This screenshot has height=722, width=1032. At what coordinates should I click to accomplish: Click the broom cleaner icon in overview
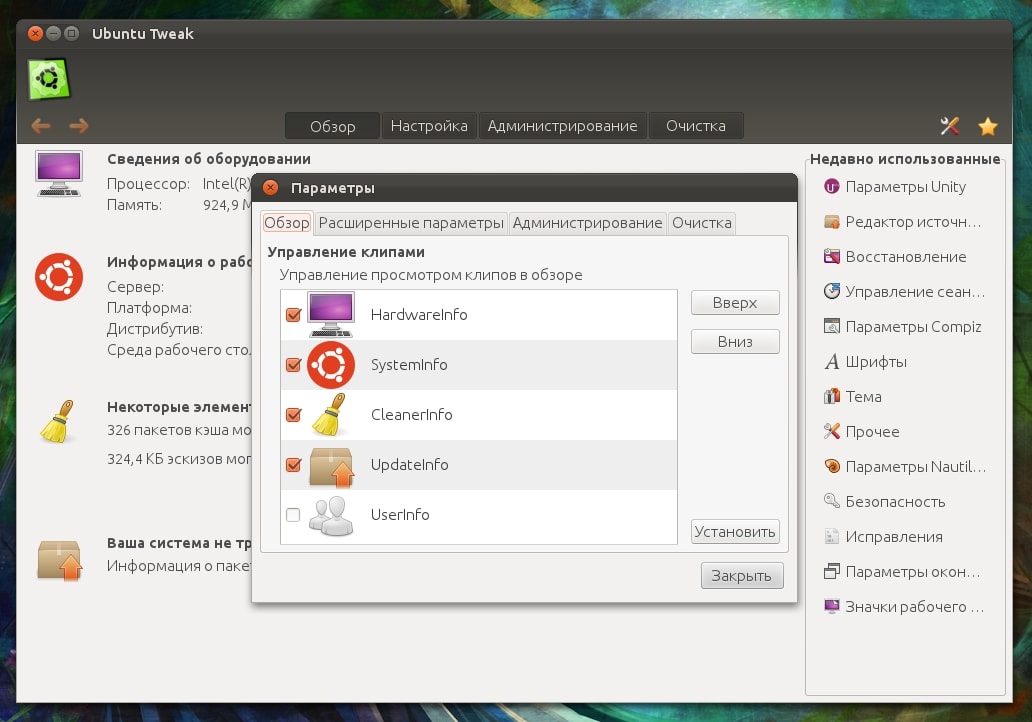click(x=58, y=421)
